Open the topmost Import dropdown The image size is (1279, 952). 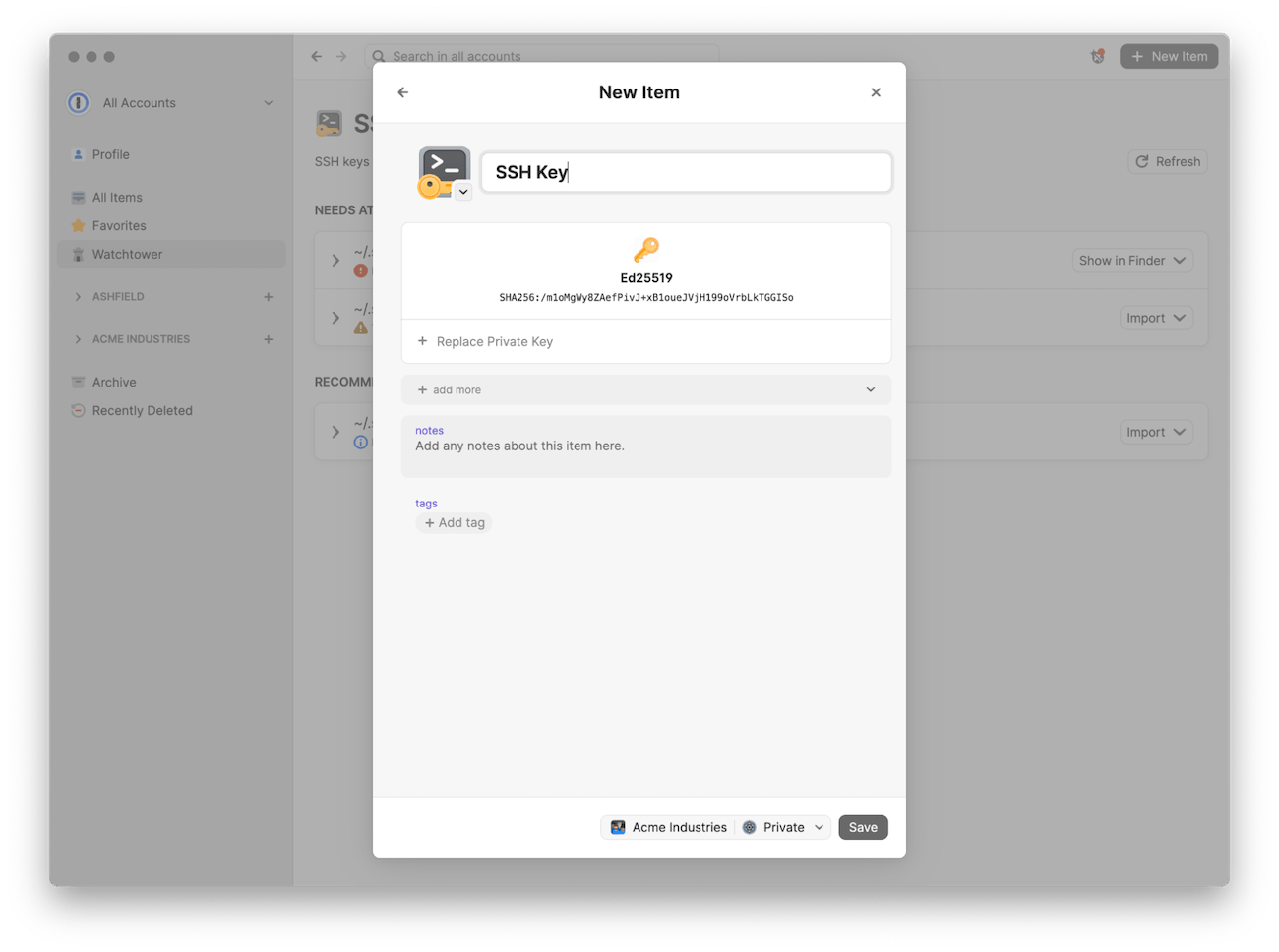point(1156,317)
